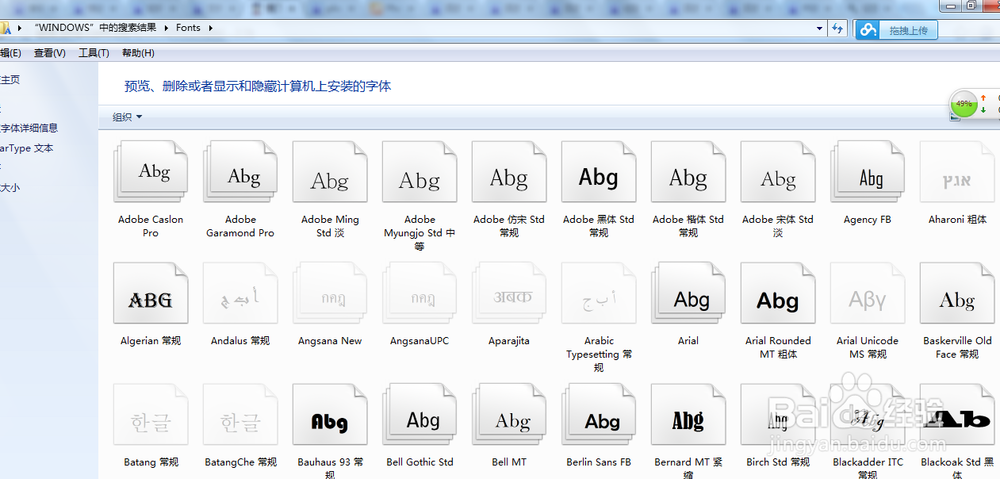Select the Aparajita font icon
Image resolution: width=1000 pixels, height=479 pixels.
click(509, 293)
